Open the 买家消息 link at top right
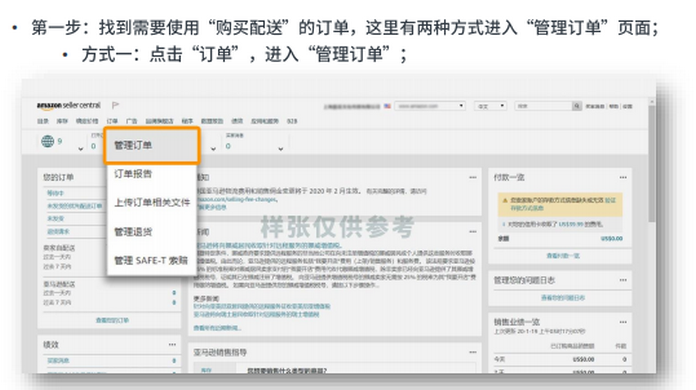 595,106
